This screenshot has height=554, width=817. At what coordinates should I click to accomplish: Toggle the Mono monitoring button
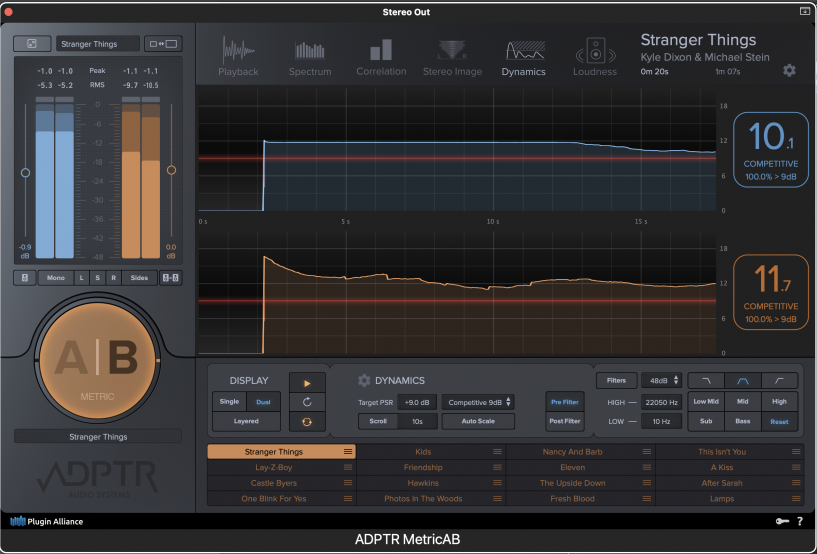coord(57,278)
